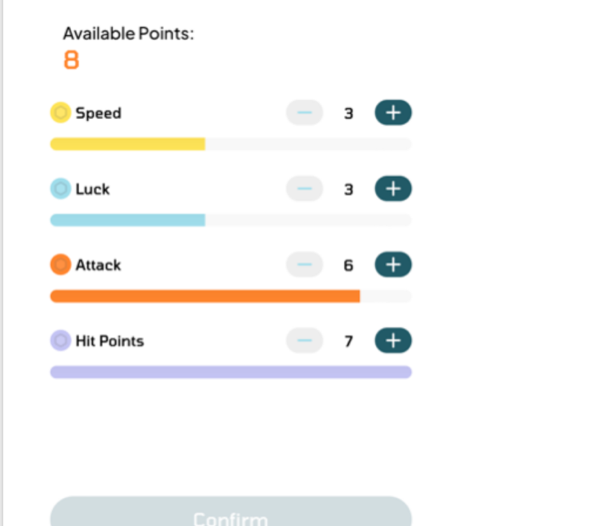Click the Speed value number 3
This screenshot has width=600, height=526.
[348, 113]
